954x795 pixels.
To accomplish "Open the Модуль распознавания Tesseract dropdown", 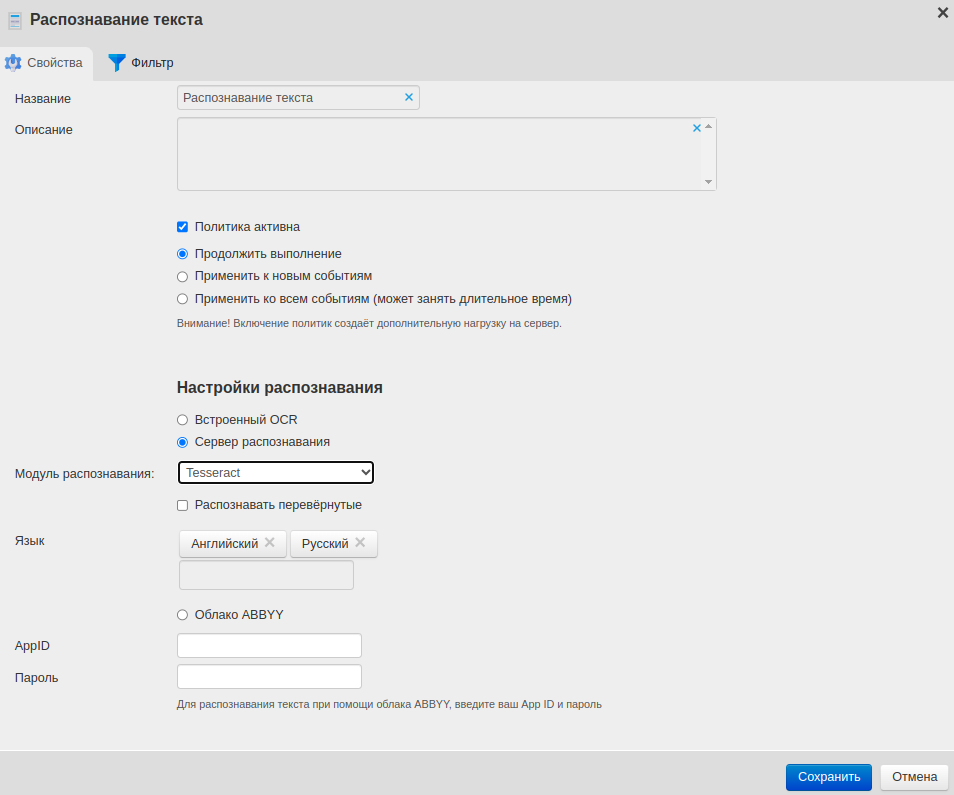I will coord(275,472).
